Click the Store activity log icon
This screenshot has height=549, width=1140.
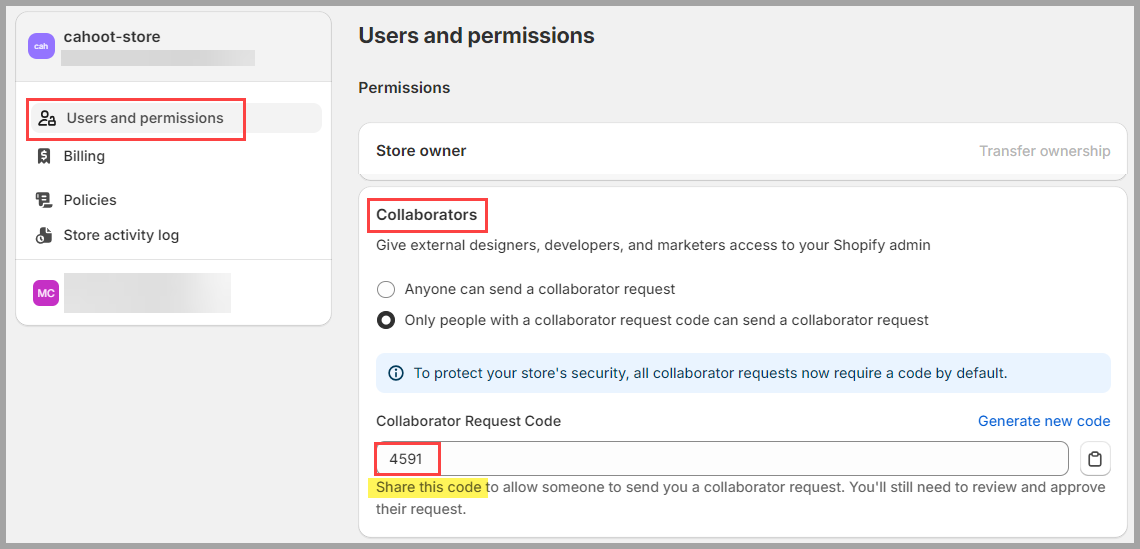(44, 235)
